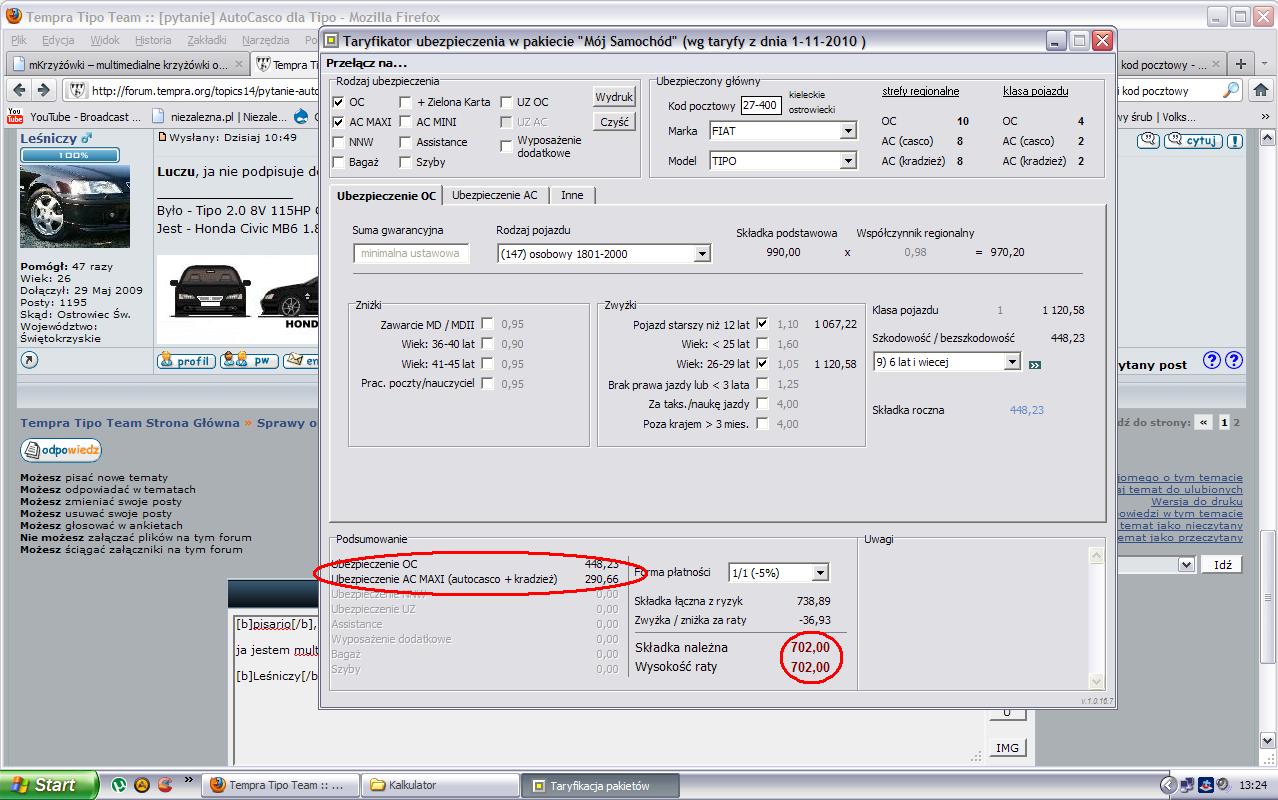Screen dimensions: 1278x800
Task: Click the Firefox forward arrow
Action: [x=44, y=90]
